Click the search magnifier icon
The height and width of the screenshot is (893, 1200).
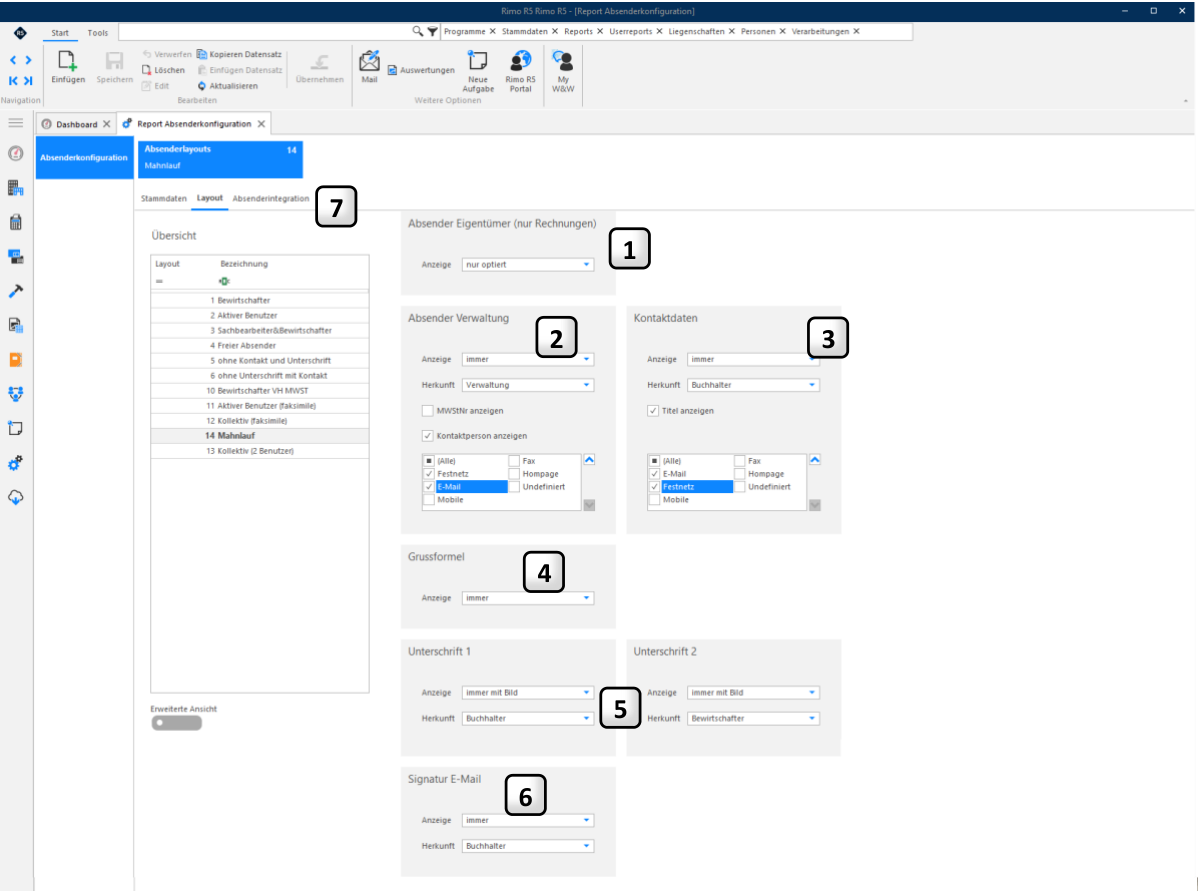pos(418,31)
